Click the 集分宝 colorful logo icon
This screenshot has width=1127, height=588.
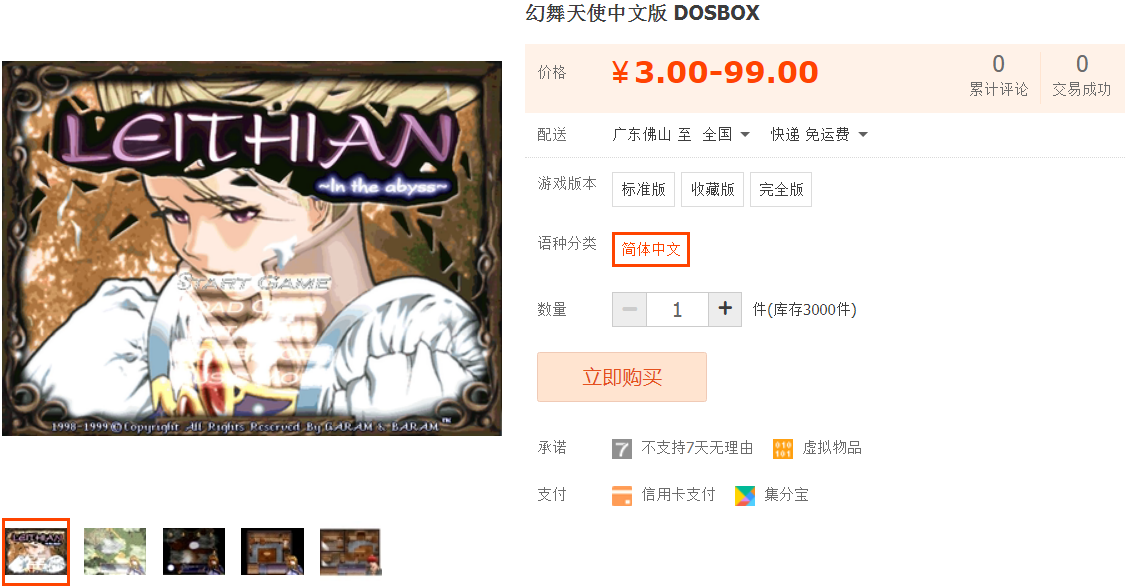tap(745, 495)
